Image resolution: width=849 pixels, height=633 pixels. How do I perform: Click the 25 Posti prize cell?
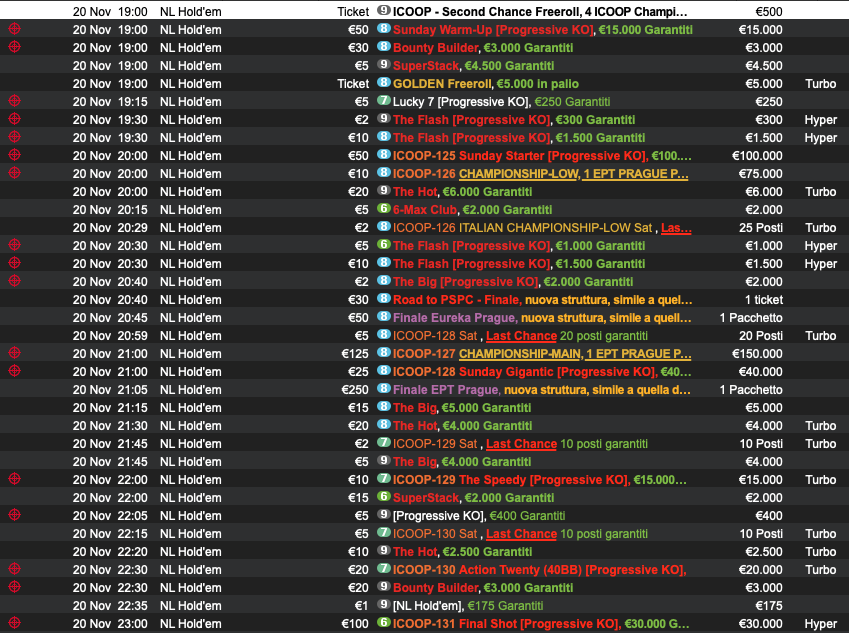click(761, 228)
